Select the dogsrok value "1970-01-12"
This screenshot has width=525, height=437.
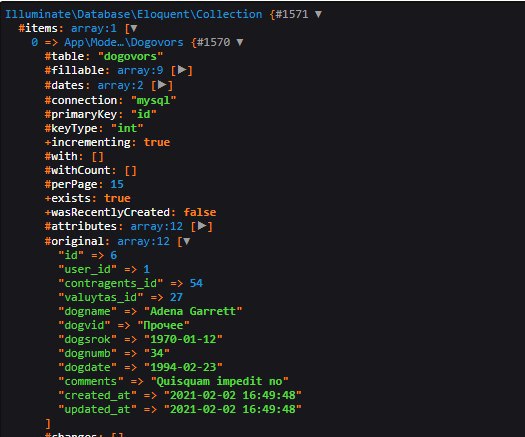pos(183,339)
